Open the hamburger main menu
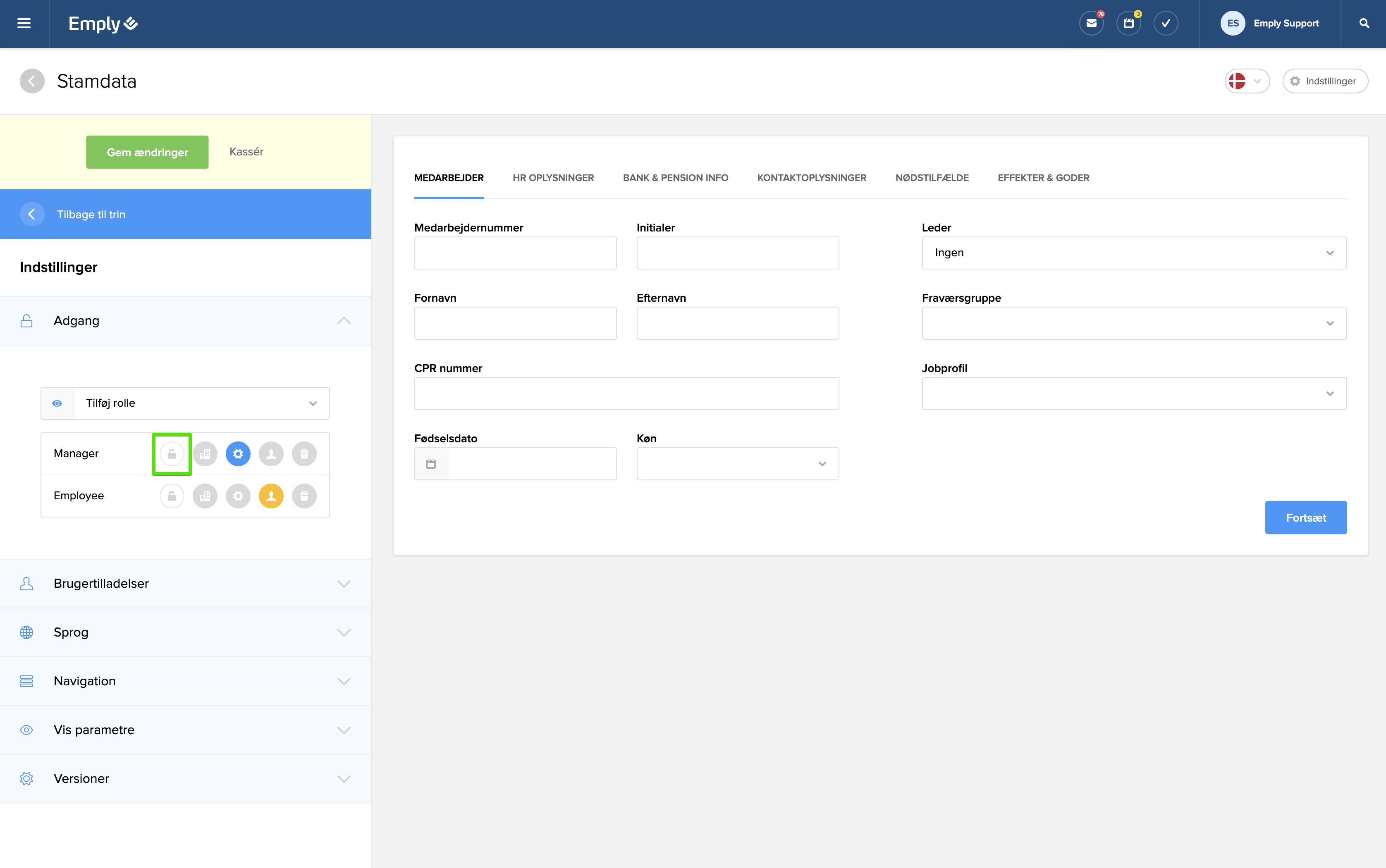Image resolution: width=1386 pixels, height=868 pixels. coord(24,24)
